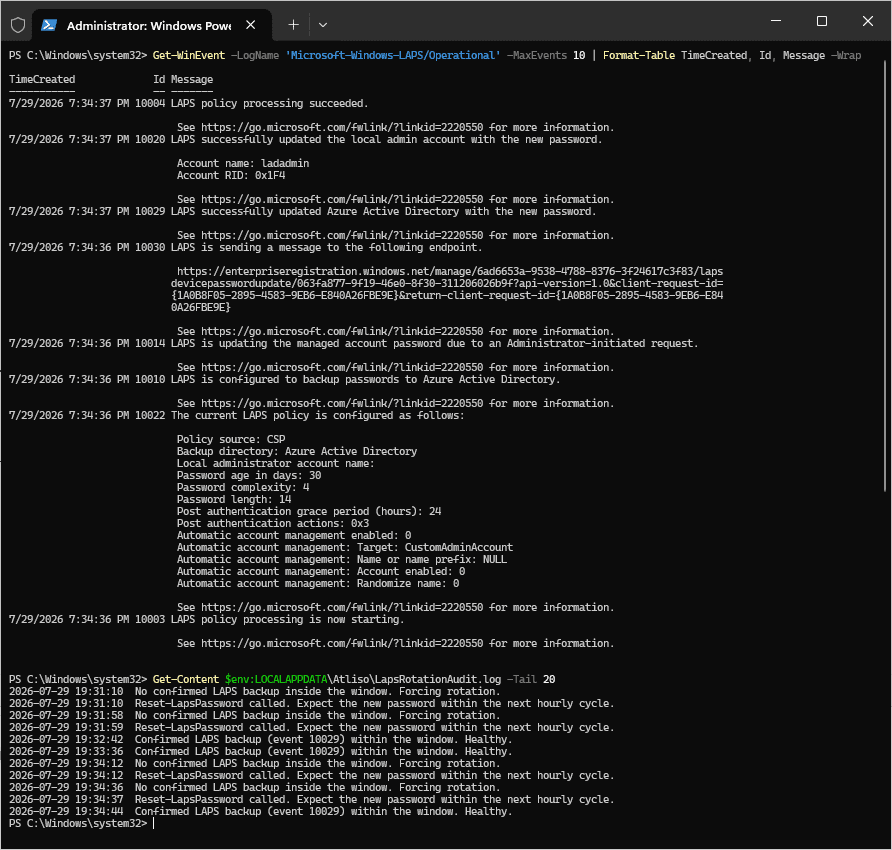Click log entry at 2026-07-29 19:31:58
This screenshot has width=892, height=850.
[x=254, y=716]
